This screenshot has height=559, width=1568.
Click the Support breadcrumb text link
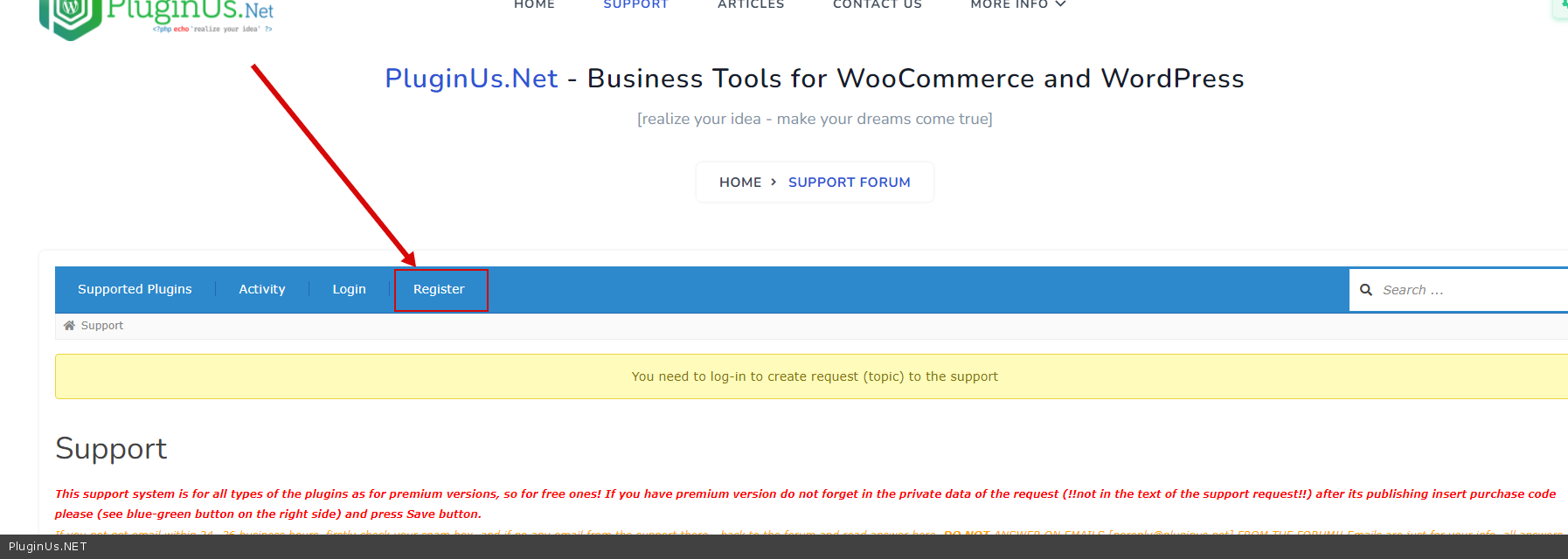coord(102,326)
